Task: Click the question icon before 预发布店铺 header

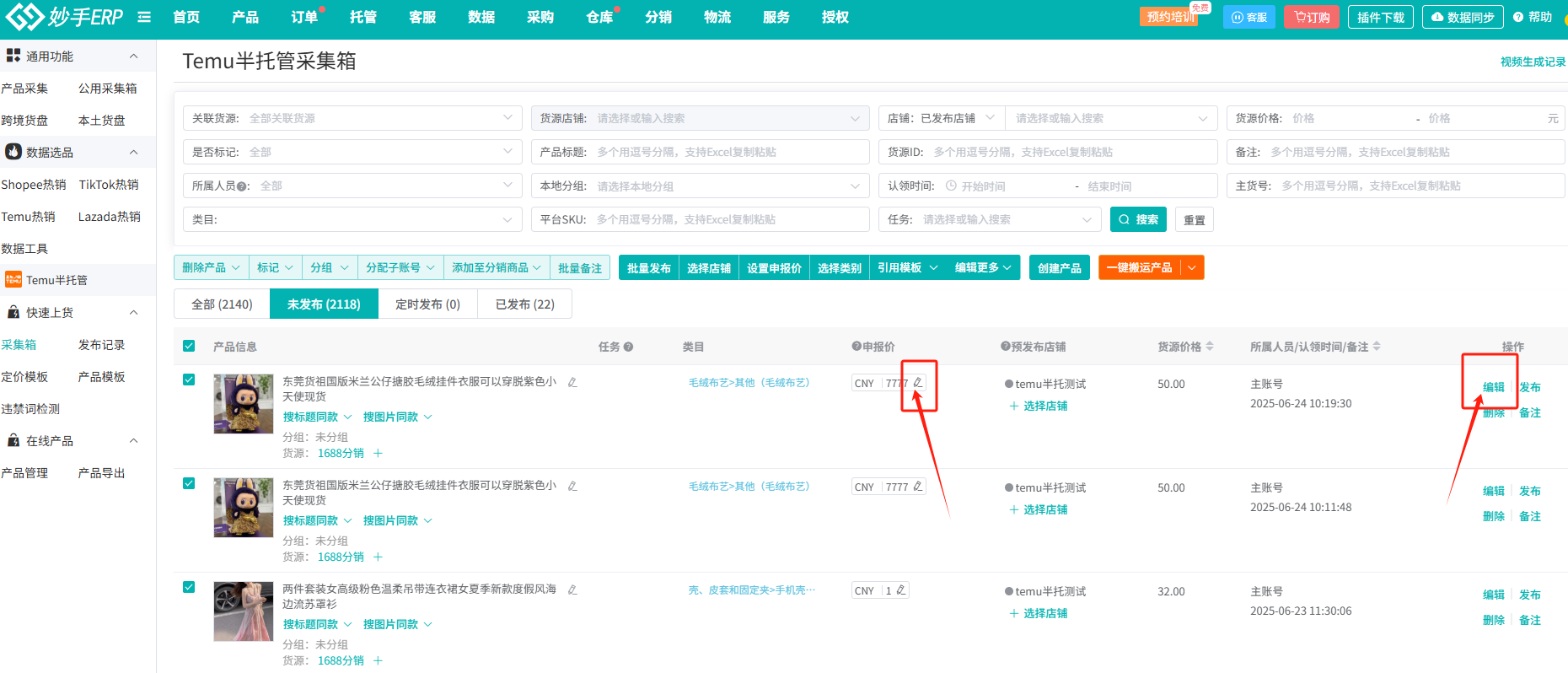Action: [1006, 347]
